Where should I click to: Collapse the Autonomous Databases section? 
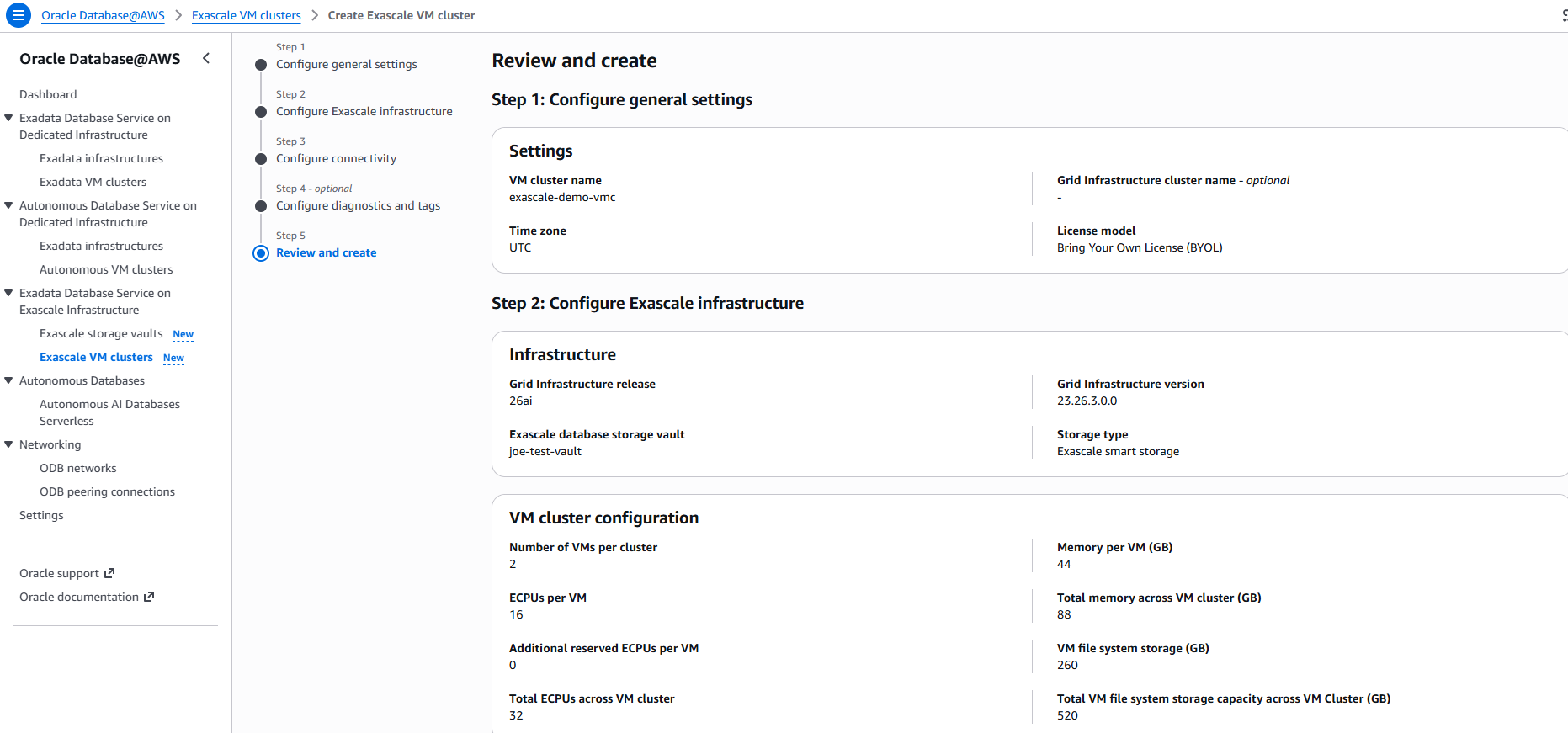pyautogui.click(x=8, y=380)
